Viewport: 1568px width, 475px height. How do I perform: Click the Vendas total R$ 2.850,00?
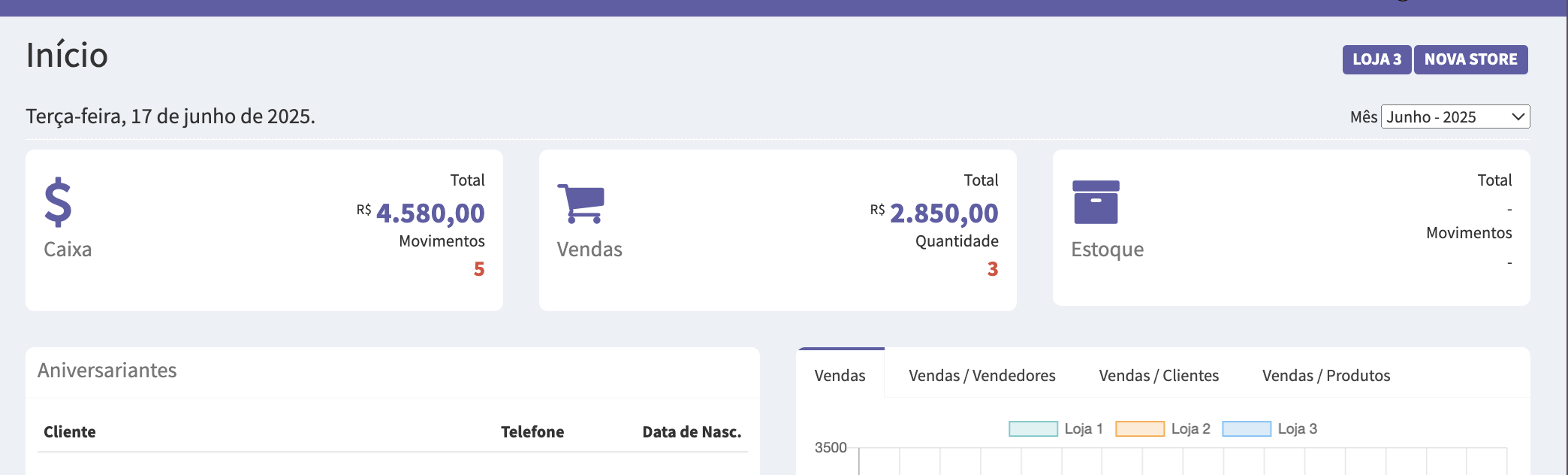click(943, 213)
